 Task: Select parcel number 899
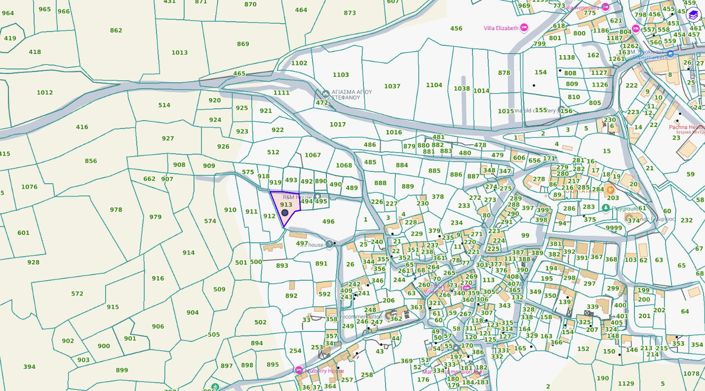pyautogui.click(x=122, y=370)
